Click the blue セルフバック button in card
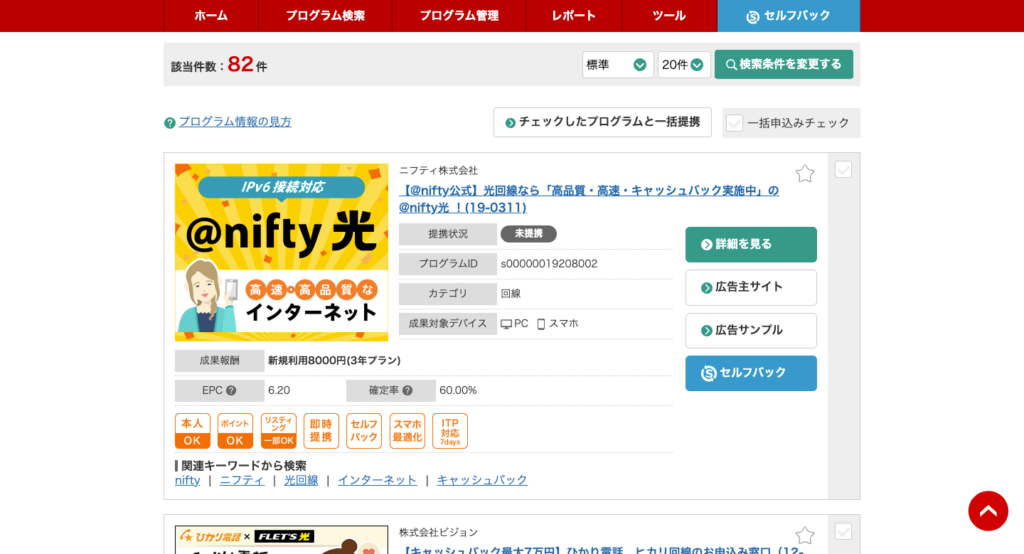1024x554 pixels. (x=751, y=373)
